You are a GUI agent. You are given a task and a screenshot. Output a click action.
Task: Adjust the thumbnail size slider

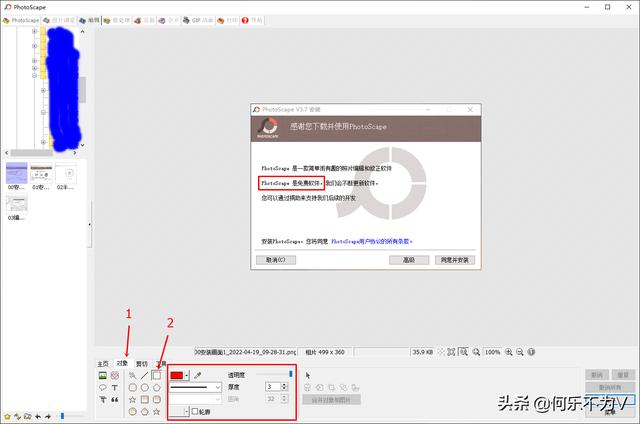click(71, 416)
